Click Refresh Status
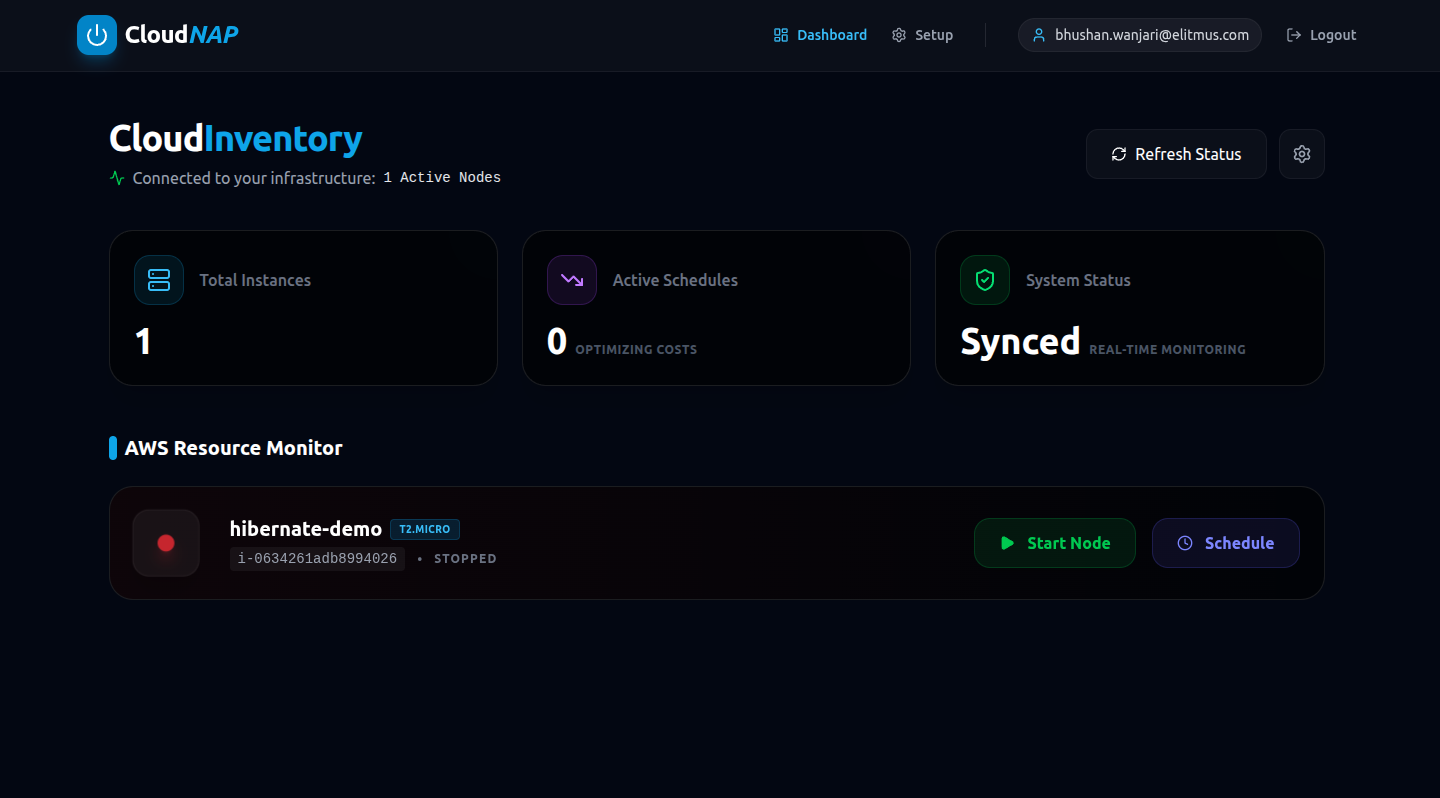Image resolution: width=1440 pixels, height=798 pixels. click(1176, 153)
